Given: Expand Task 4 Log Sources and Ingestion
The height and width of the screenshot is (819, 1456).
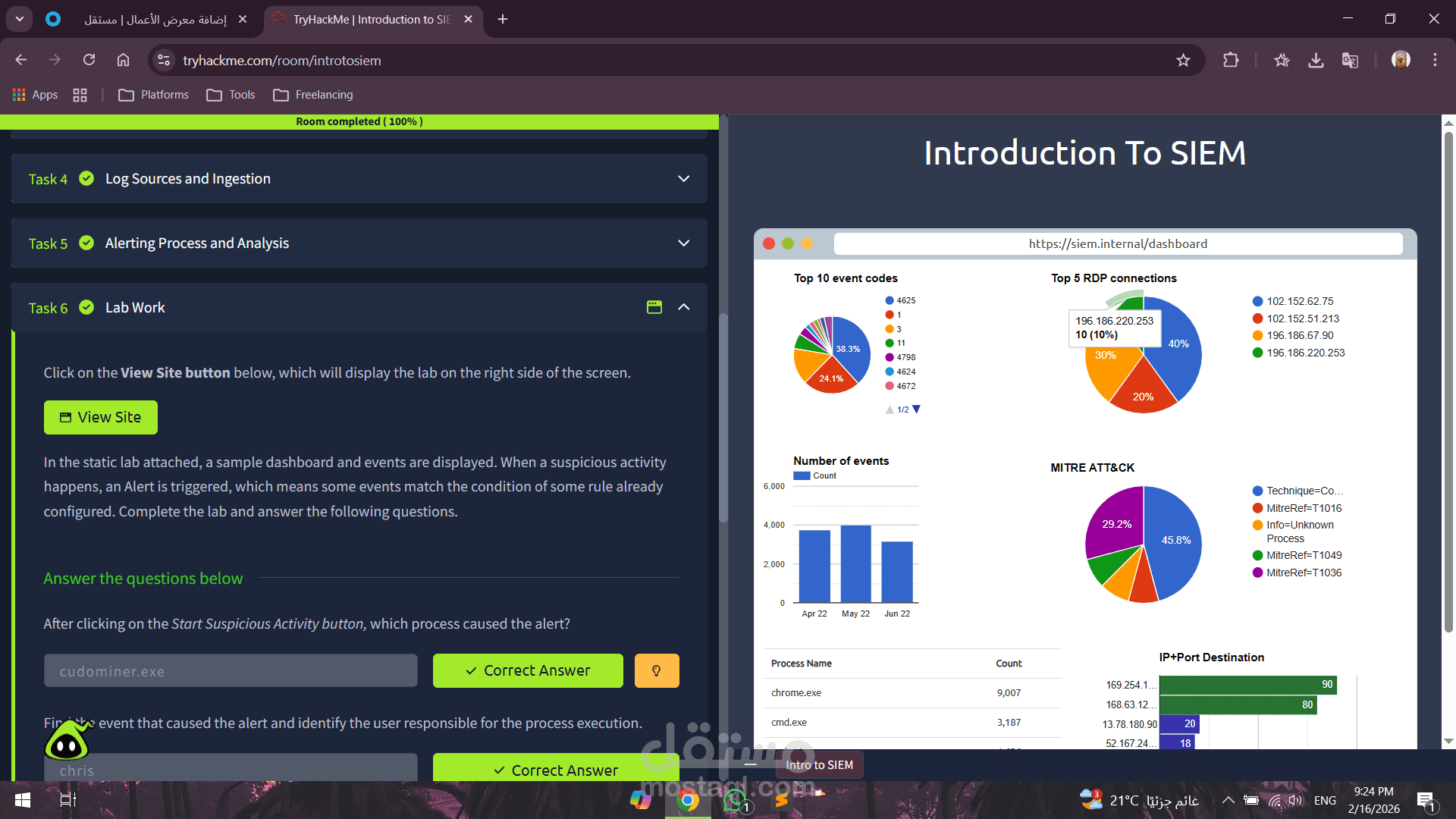Looking at the screenshot, I should 683,179.
